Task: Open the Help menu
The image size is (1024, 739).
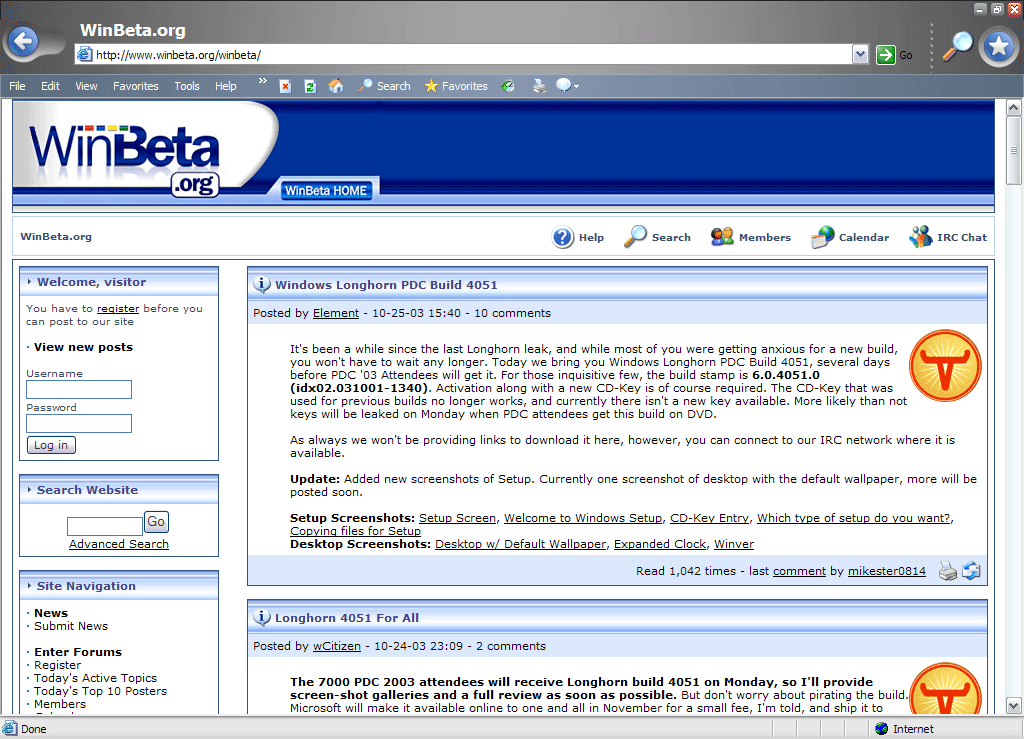Action: 226,86
